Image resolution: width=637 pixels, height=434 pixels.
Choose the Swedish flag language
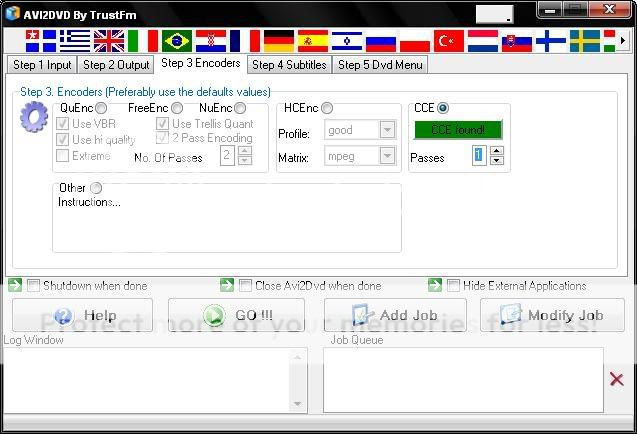[585, 41]
